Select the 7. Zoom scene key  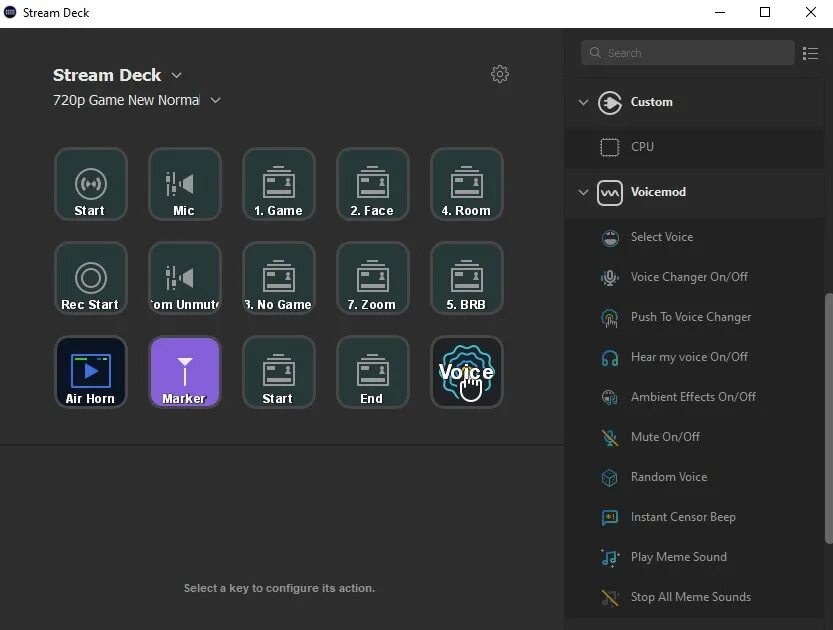coord(373,278)
